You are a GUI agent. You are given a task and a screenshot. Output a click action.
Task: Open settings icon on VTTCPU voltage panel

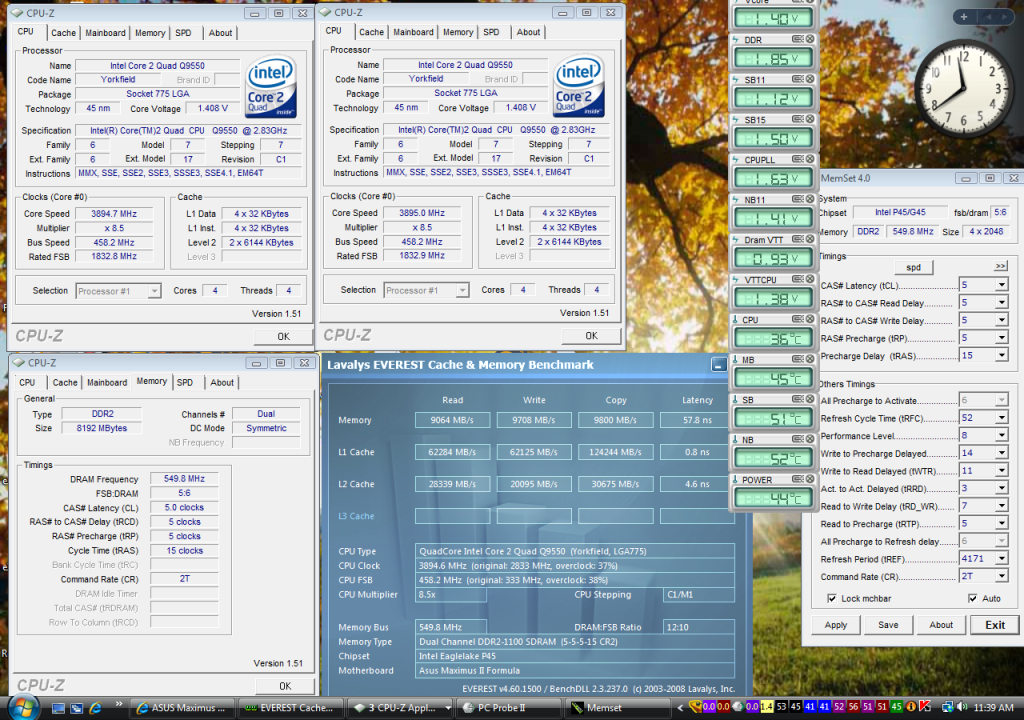point(797,279)
